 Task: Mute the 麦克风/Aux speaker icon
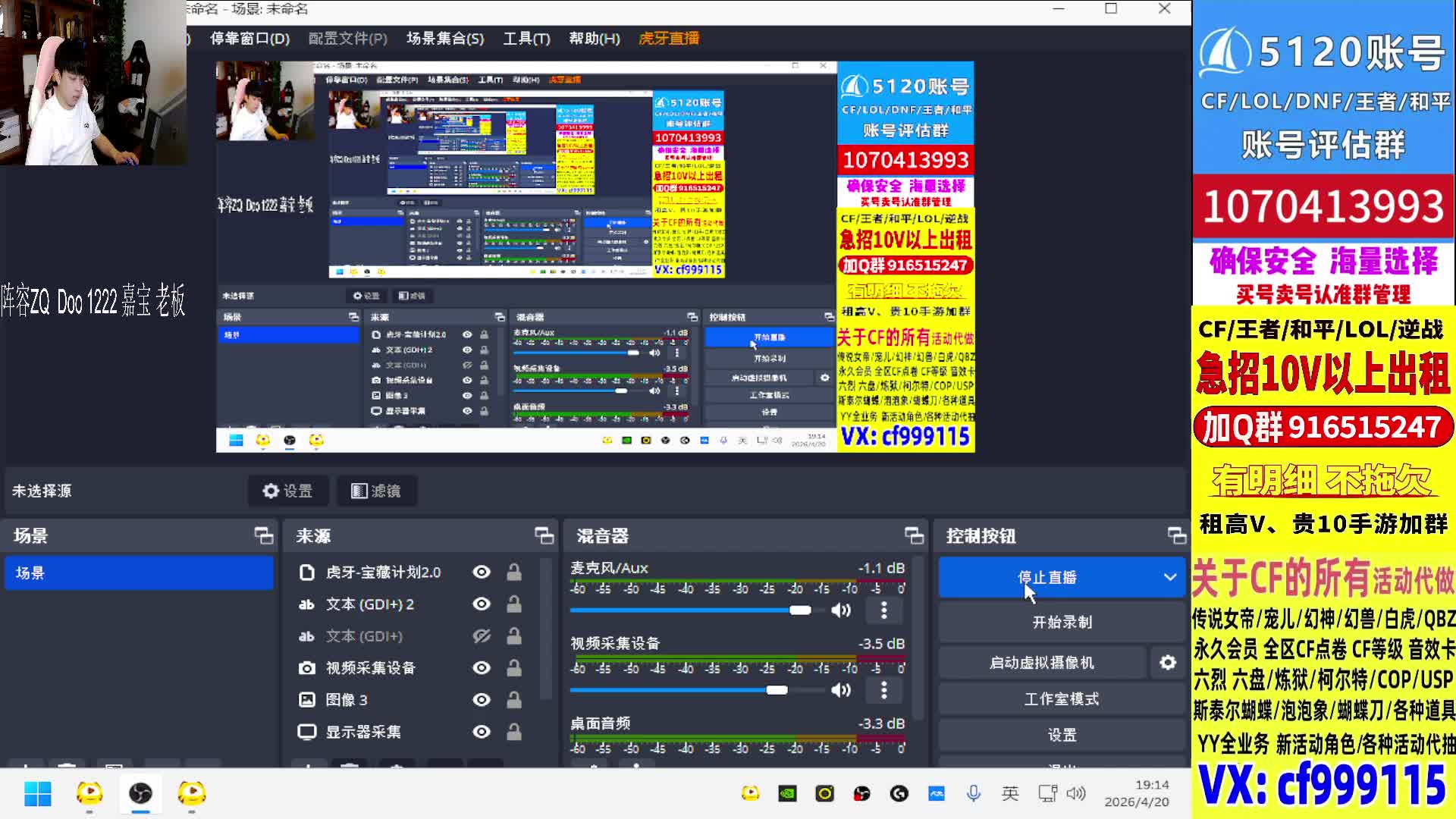point(840,610)
